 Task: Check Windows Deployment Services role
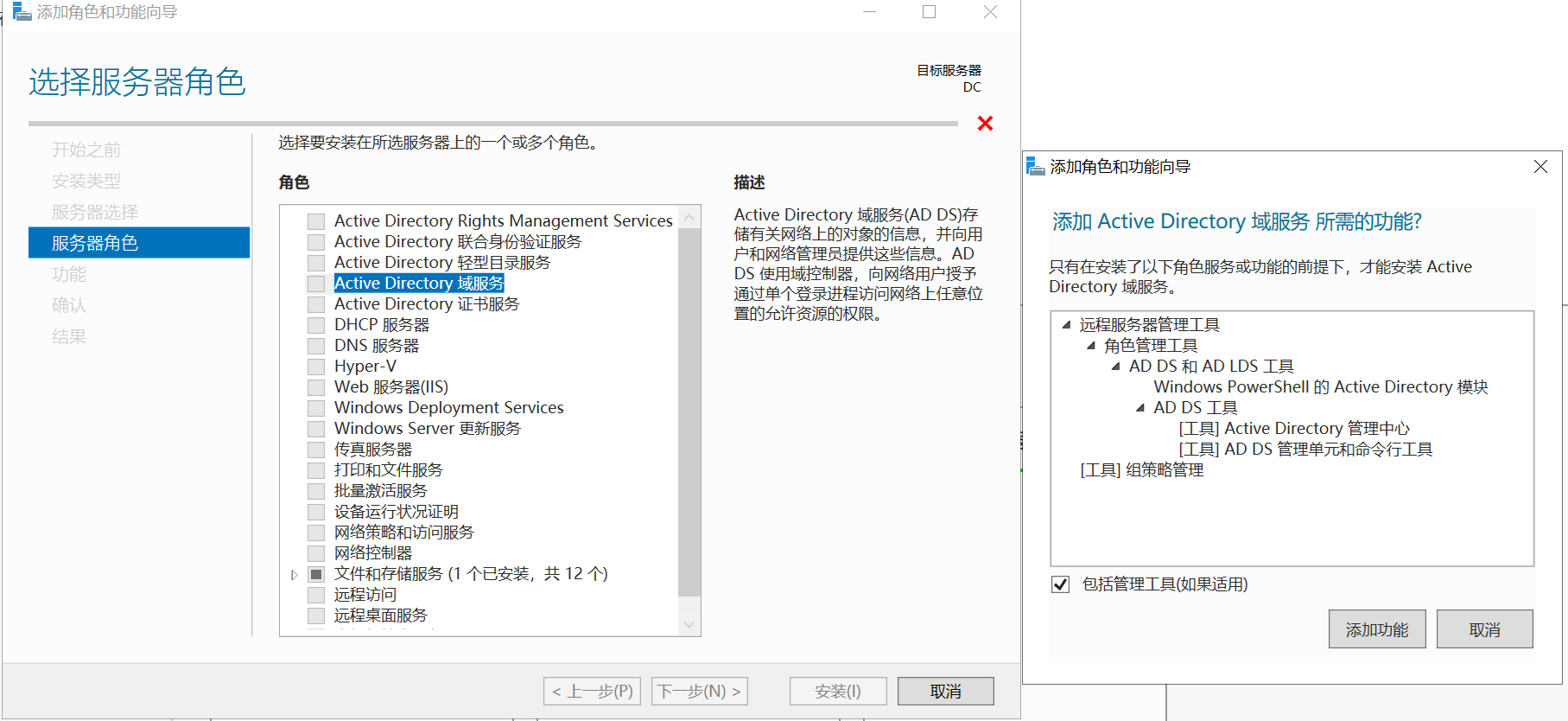316,408
